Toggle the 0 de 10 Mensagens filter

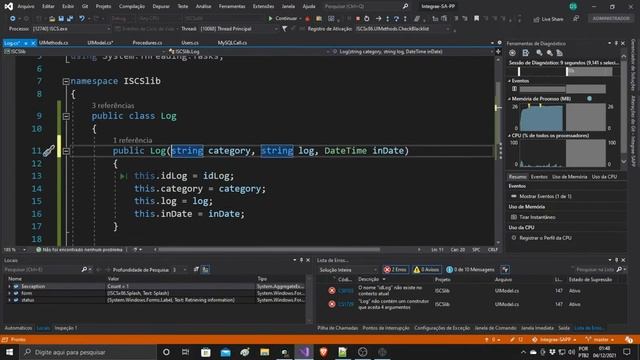point(470,269)
